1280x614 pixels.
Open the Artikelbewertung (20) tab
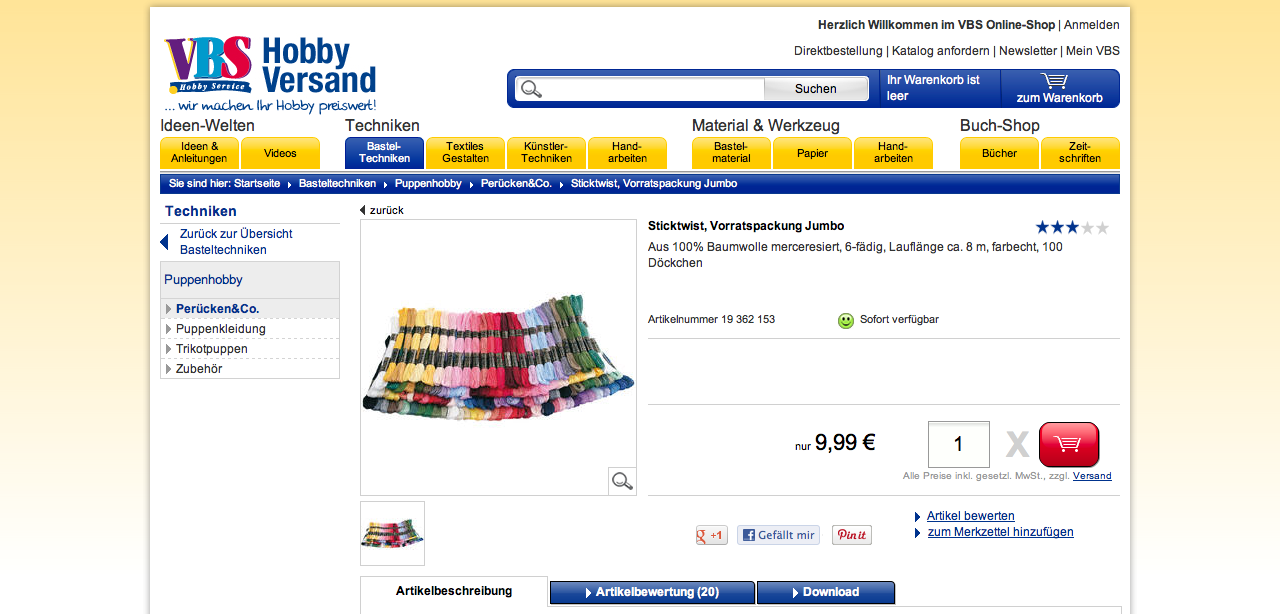pyautogui.click(x=652, y=592)
